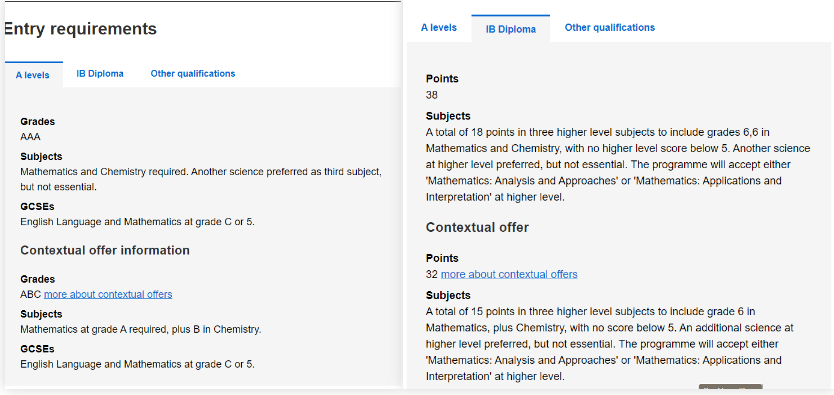Screen dimensions: 834x395
Task: Click the AAA grades value
Action: point(30,137)
